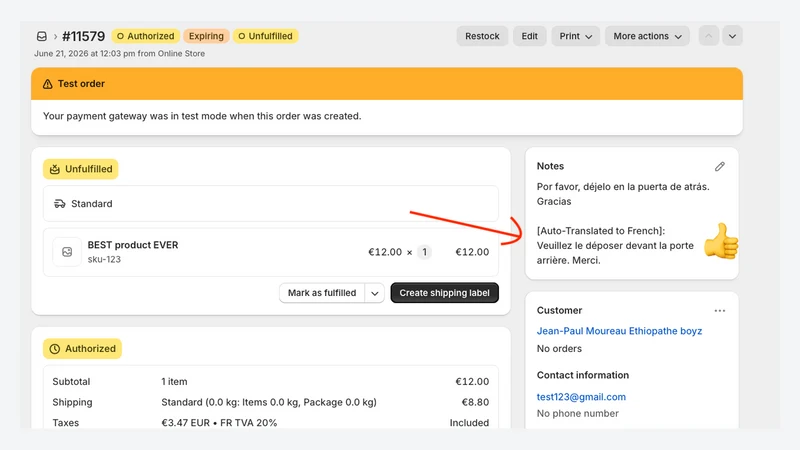Image resolution: width=800 pixels, height=450 pixels.
Task: Go to previous order with up arrow
Action: click(x=709, y=36)
